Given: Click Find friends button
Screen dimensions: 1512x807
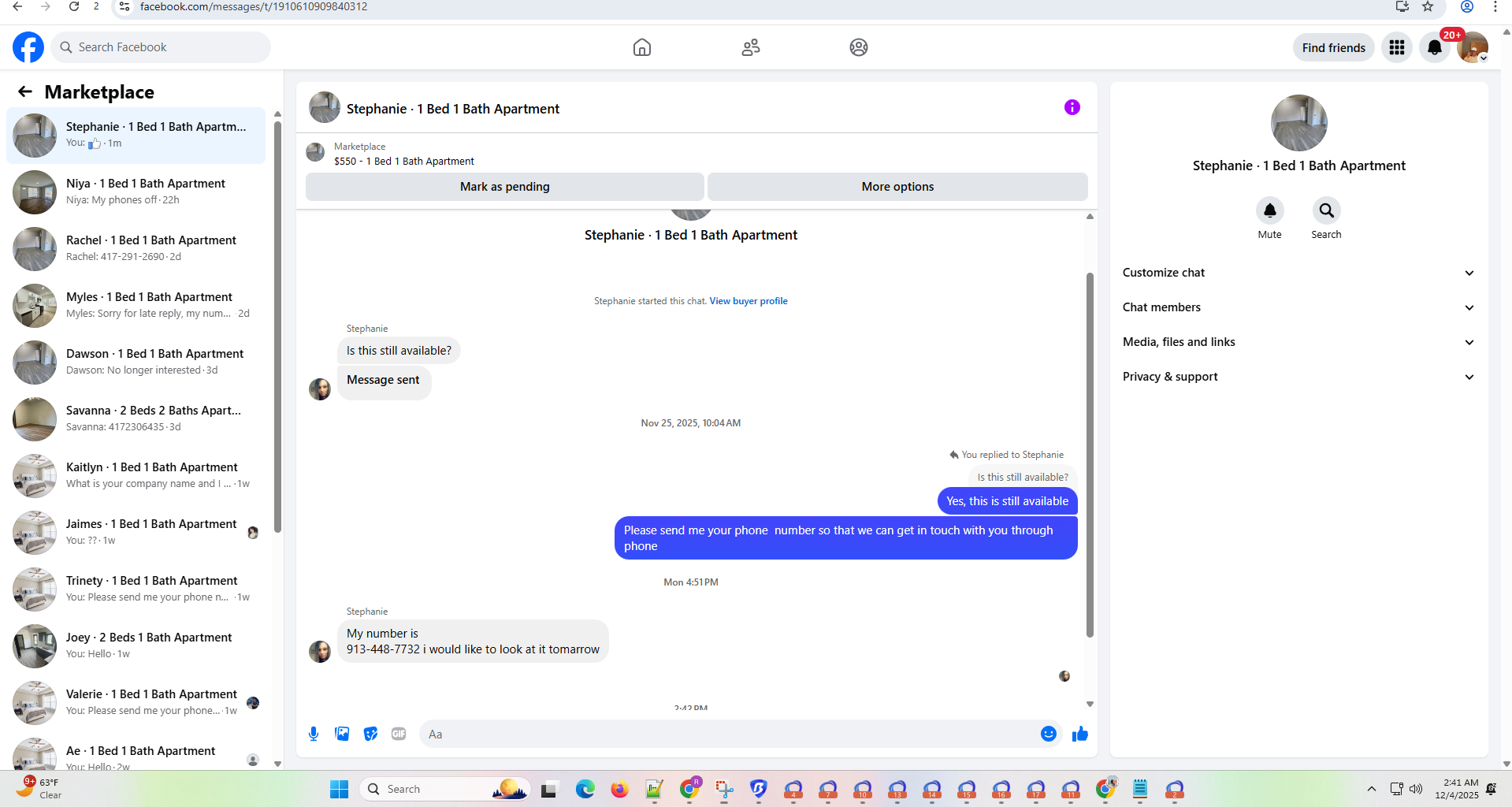Looking at the screenshot, I should tap(1333, 47).
